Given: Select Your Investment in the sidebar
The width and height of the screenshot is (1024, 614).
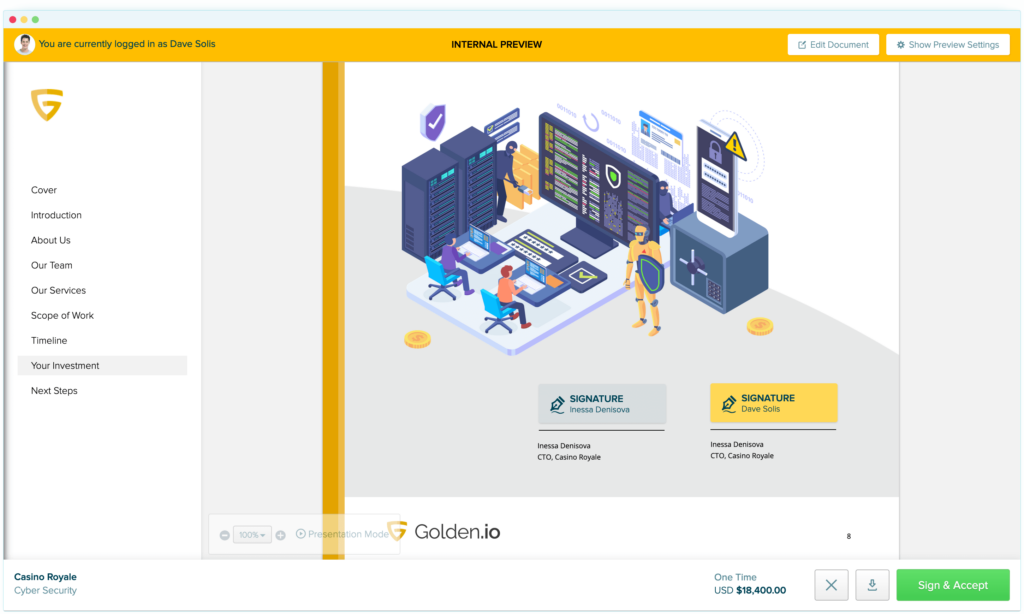Looking at the screenshot, I should (65, 366).
